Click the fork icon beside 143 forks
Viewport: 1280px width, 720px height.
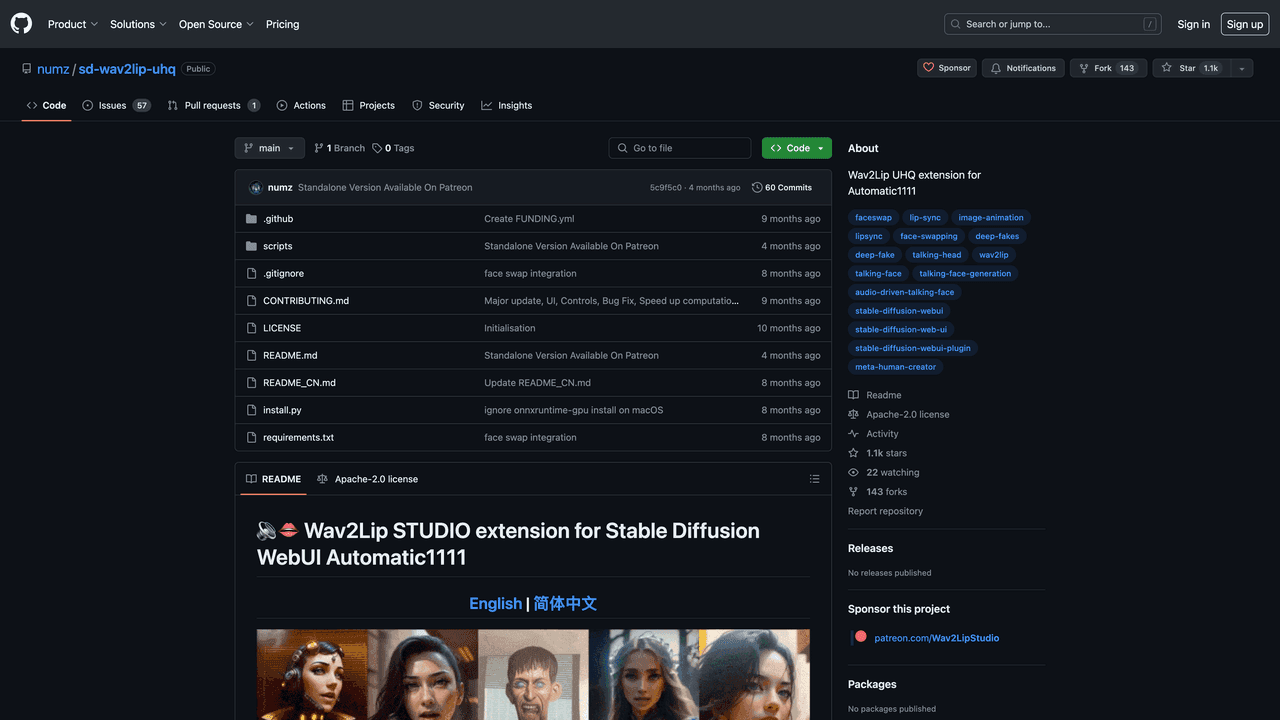tap(853, 492)
